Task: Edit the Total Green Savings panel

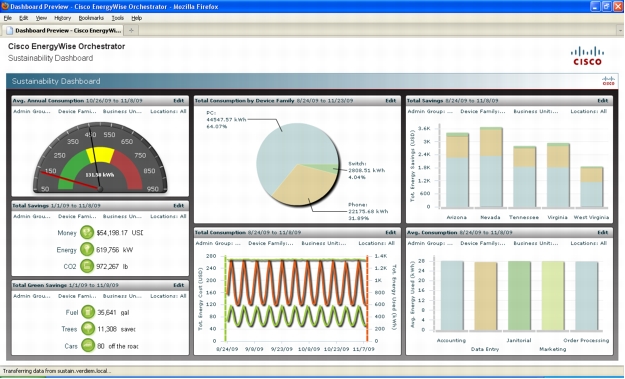Action: 179,285
